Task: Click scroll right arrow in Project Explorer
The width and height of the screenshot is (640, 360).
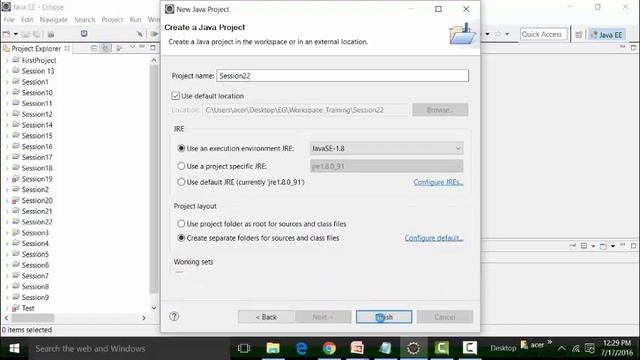Action: point(144,318)
